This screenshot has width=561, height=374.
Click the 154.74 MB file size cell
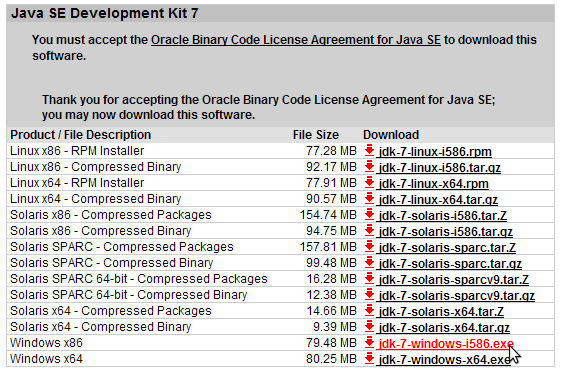click(328, 215)
